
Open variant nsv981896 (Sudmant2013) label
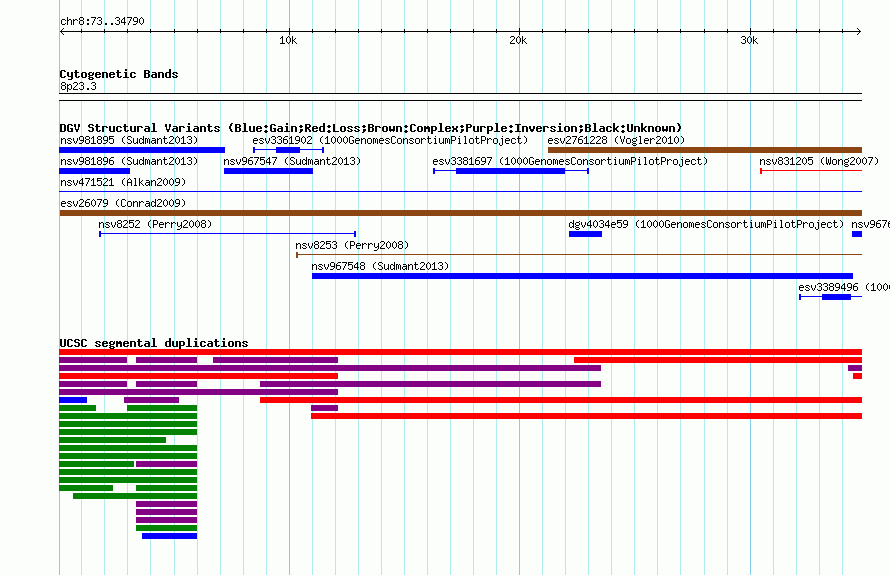tap(129, 161)
